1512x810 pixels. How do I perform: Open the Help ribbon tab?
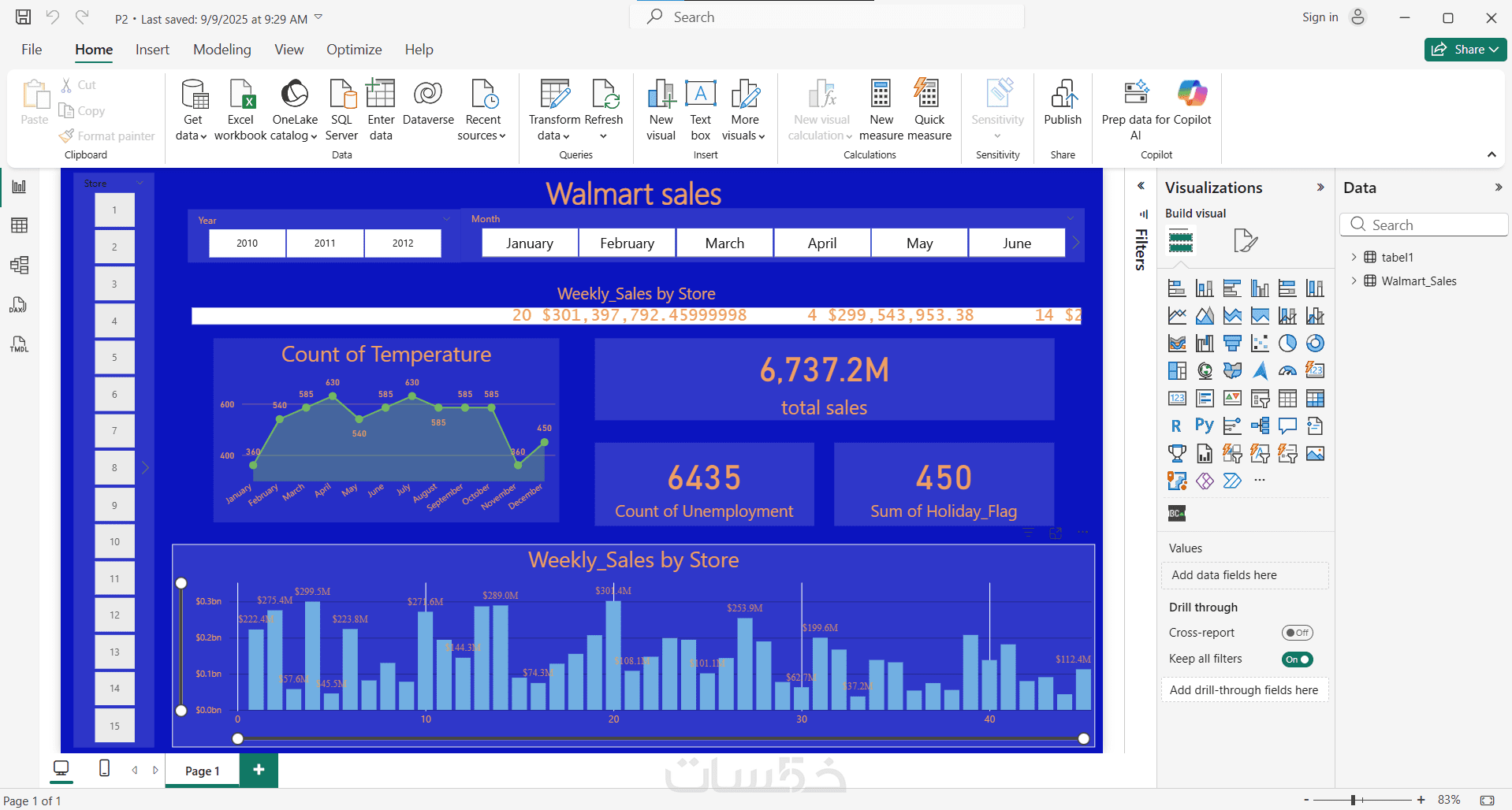click(419, 50)
